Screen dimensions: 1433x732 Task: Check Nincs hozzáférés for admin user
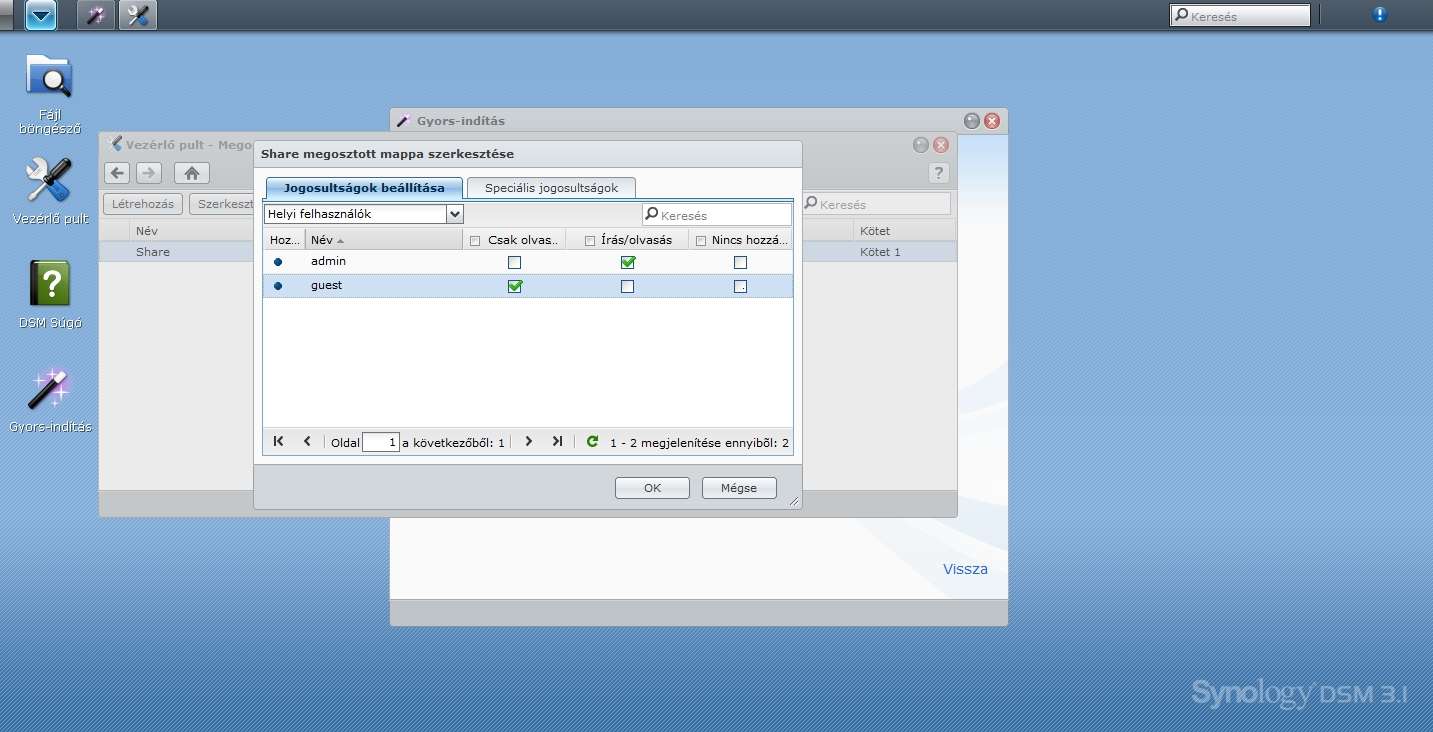[740, 262]
